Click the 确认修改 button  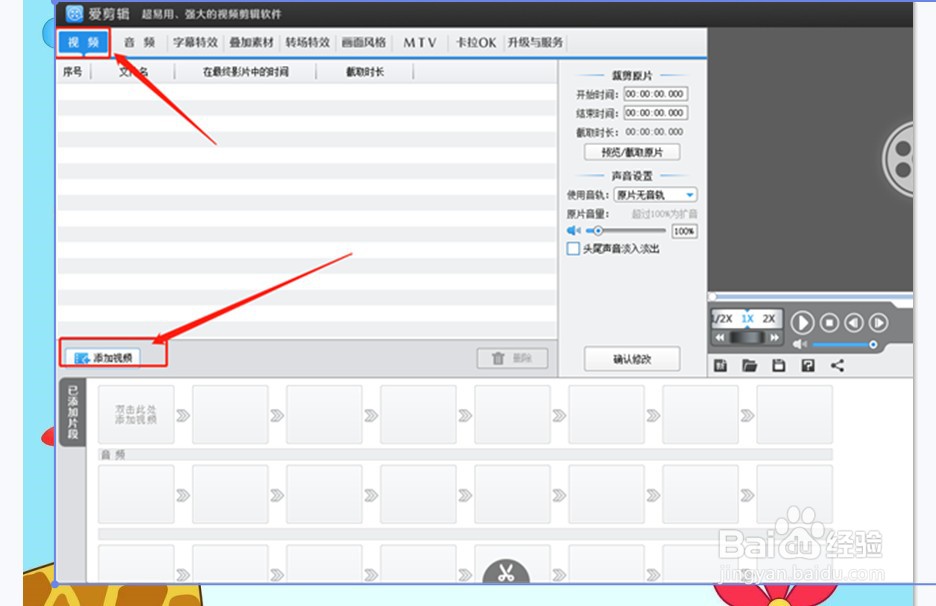click(632, 359)
